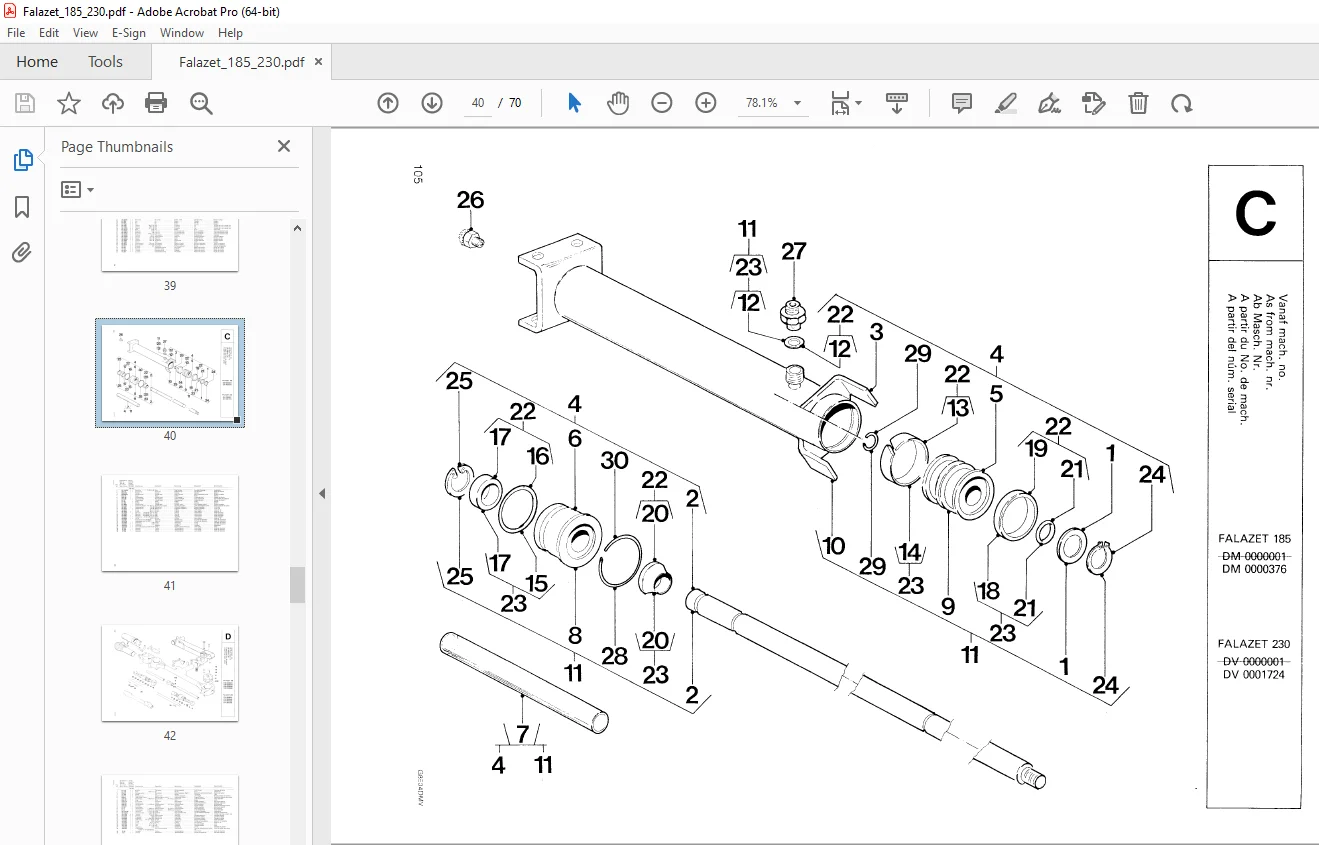Click the FALAZET 185 label
Screen dimensions: 1319x845
click(x=1254, y=539)
